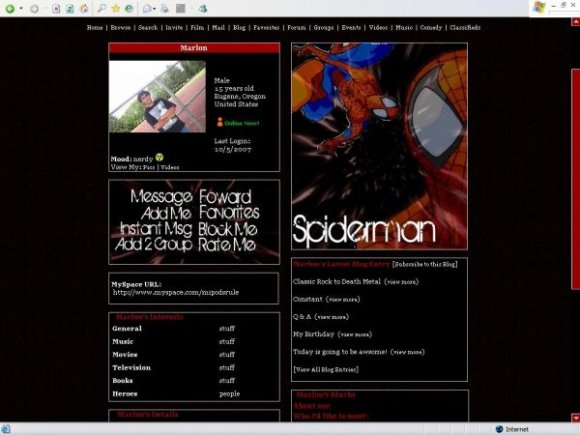
Task: Click the nerdy mood smiley icon
Action: [159, 158]
